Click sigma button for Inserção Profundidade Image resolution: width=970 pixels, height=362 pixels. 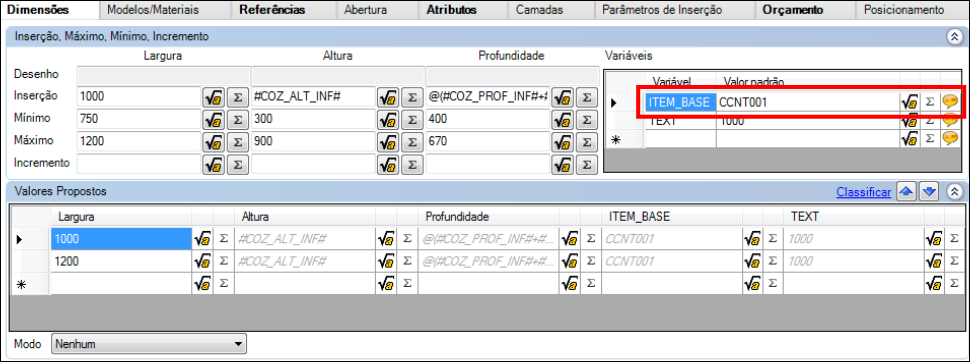coord(586,97)
